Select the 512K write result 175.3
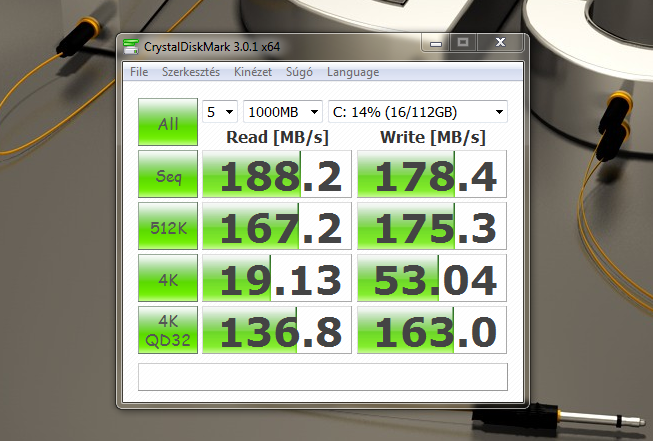653x441 pixels. [432, 226]
